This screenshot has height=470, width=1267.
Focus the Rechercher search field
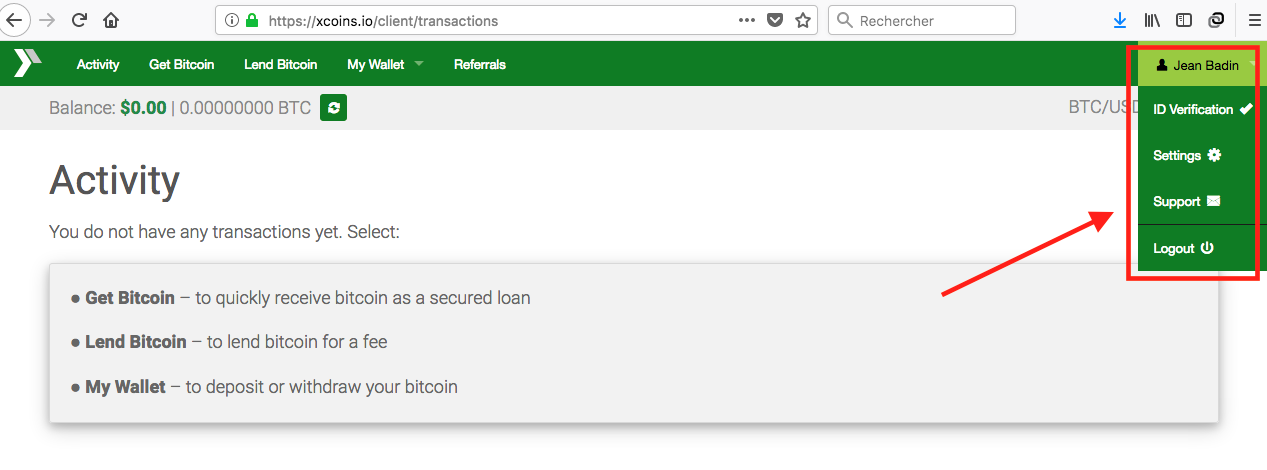[922, 20]
